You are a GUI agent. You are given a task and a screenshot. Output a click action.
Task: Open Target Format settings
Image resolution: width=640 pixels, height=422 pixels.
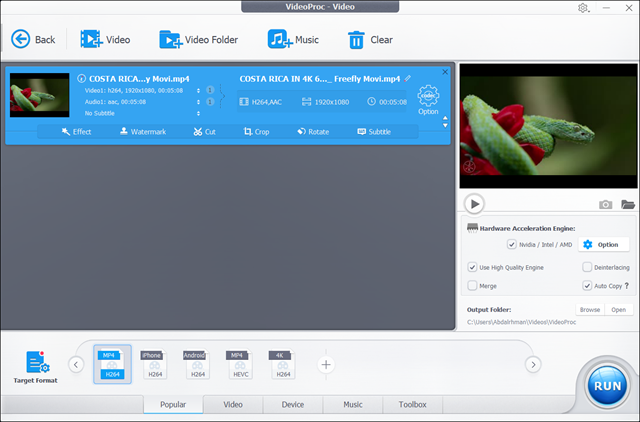[x=36, y=367]
